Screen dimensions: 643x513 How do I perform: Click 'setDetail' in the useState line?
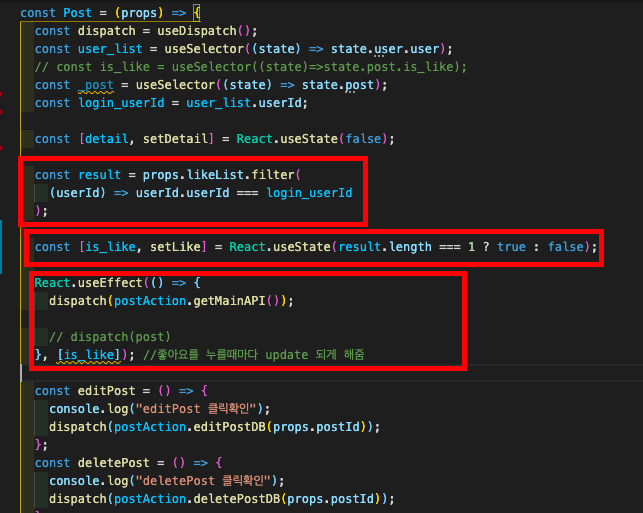tap(176, 139)
